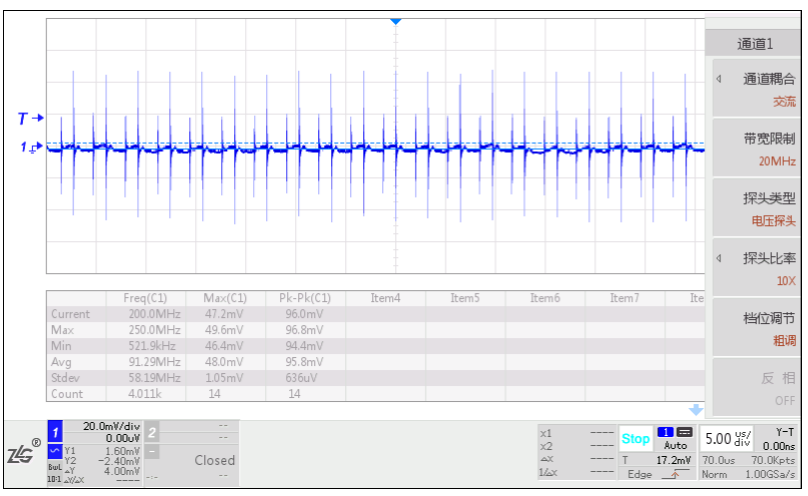Image resolution: width=808 pixels, height=496 pixels.
Task: Click the Stop run state button
Action: click(635, 439)
